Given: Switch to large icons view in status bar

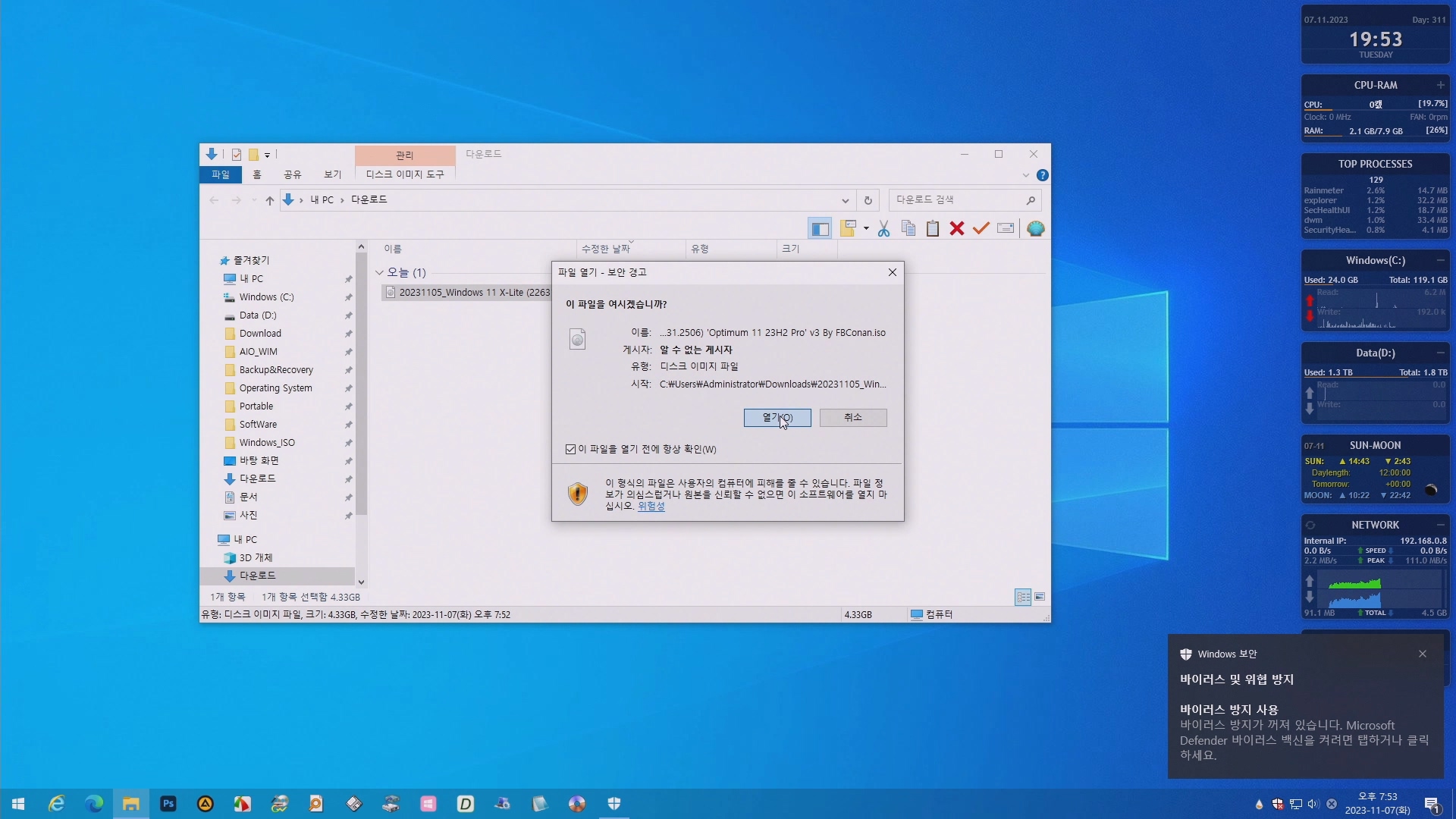Looking at the screenshot, I should point(1040,598).
